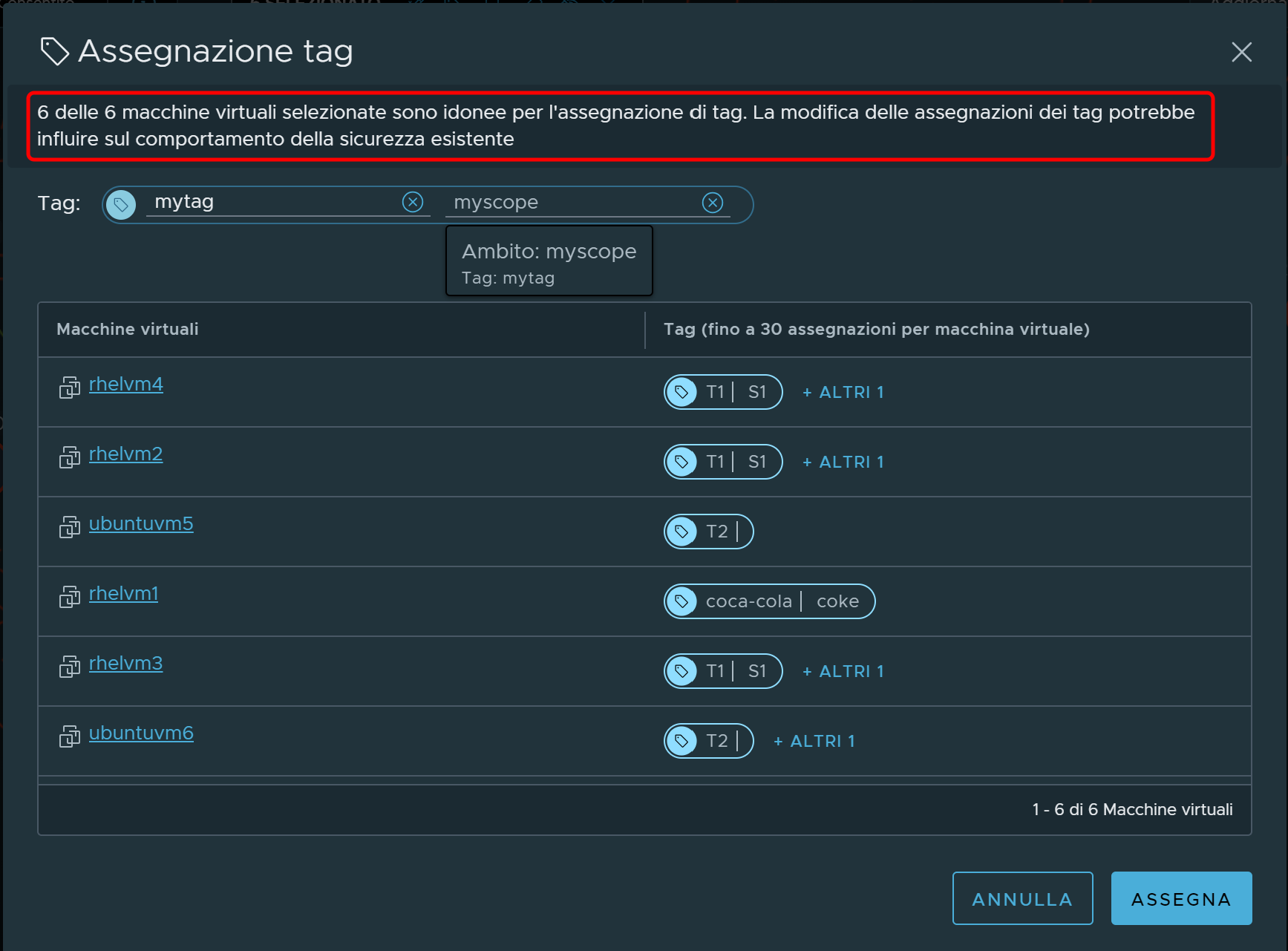Screen dimensions: 1288x951
Task: Open the ubuntuvm6 virtual machine link
Action: coord(142,733)
